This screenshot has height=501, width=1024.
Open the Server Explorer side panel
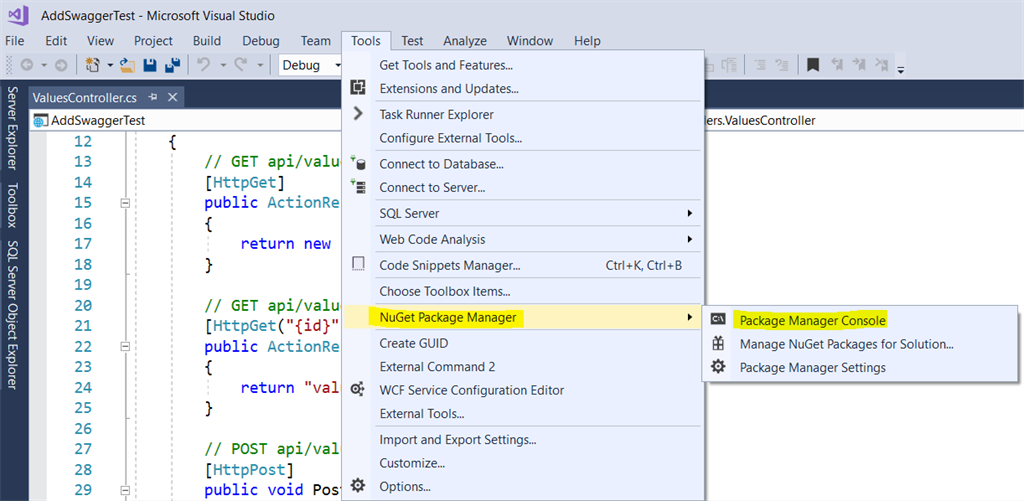tap(13, 126)
